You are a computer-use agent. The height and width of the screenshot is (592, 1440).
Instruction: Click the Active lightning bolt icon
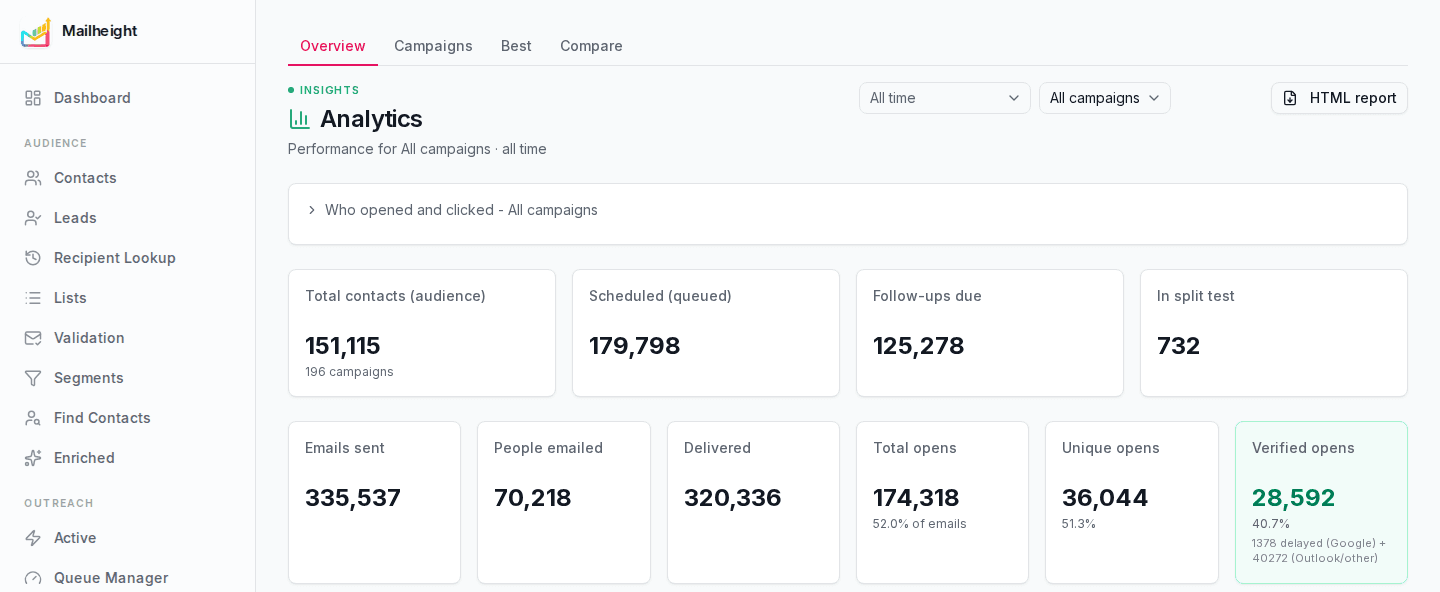[33, 538]
